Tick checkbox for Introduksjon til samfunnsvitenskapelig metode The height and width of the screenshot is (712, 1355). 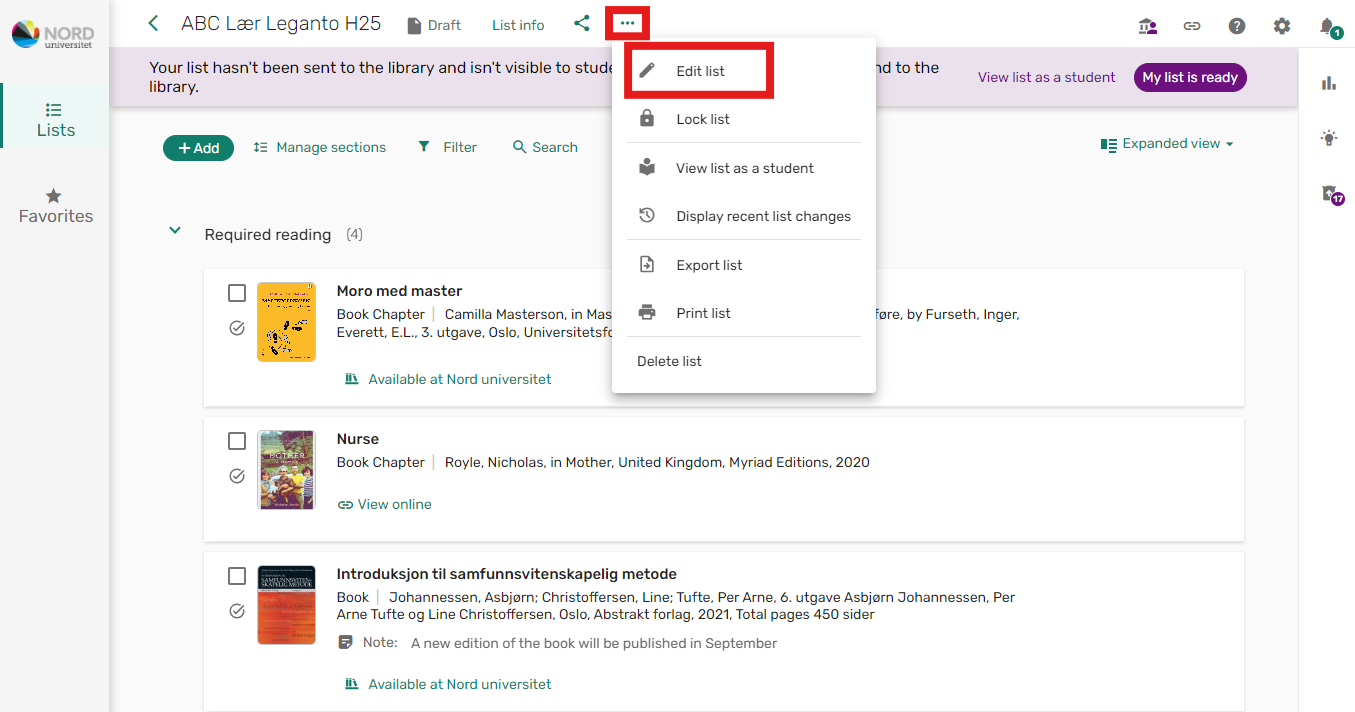237,576
